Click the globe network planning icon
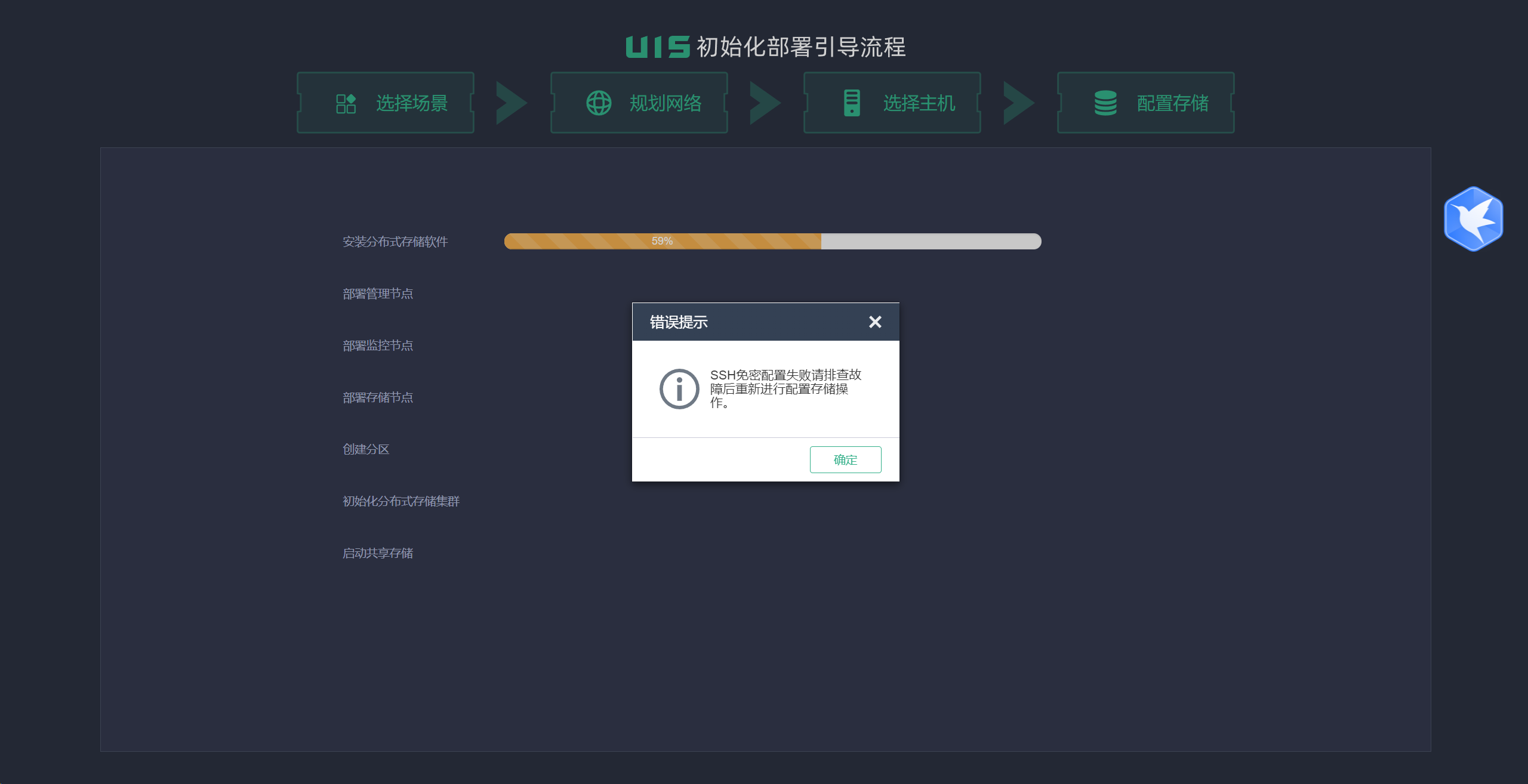 599,103
